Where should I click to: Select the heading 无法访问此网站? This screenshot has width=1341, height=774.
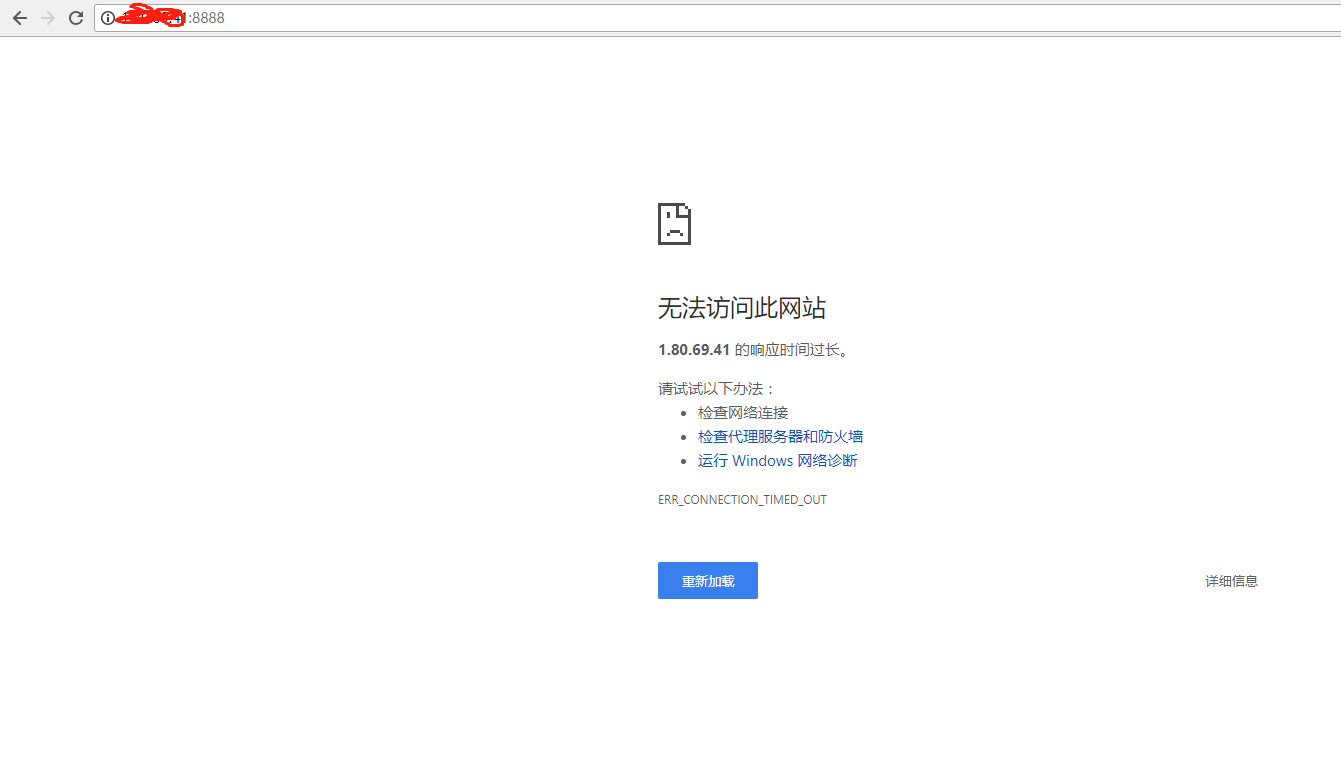point(742,308)
